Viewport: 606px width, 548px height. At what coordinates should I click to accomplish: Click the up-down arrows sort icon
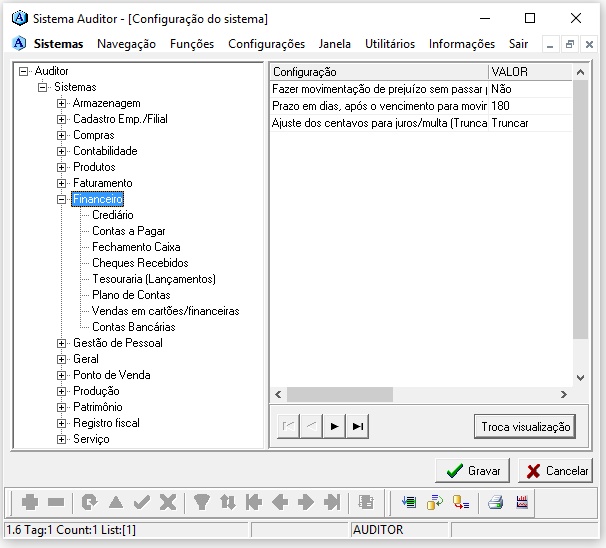click(228, 502)
